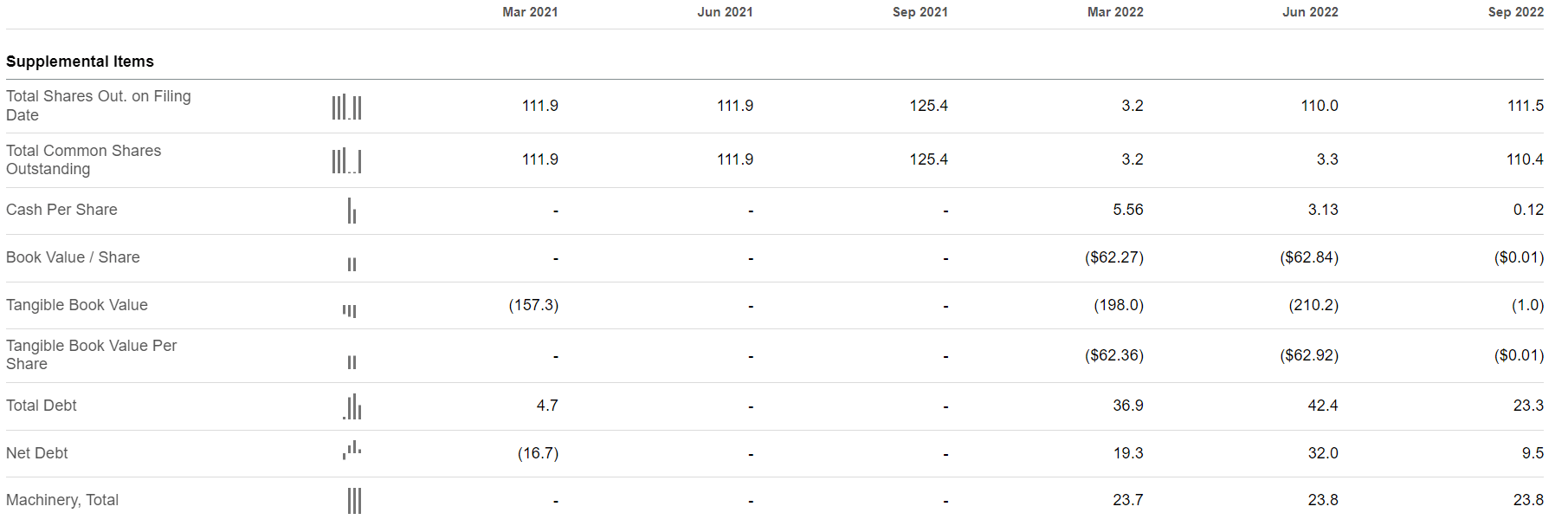This screenshot has width=1568, height=526.
Task: Select the Jun 2022 column header
Action: point(1310,12)
